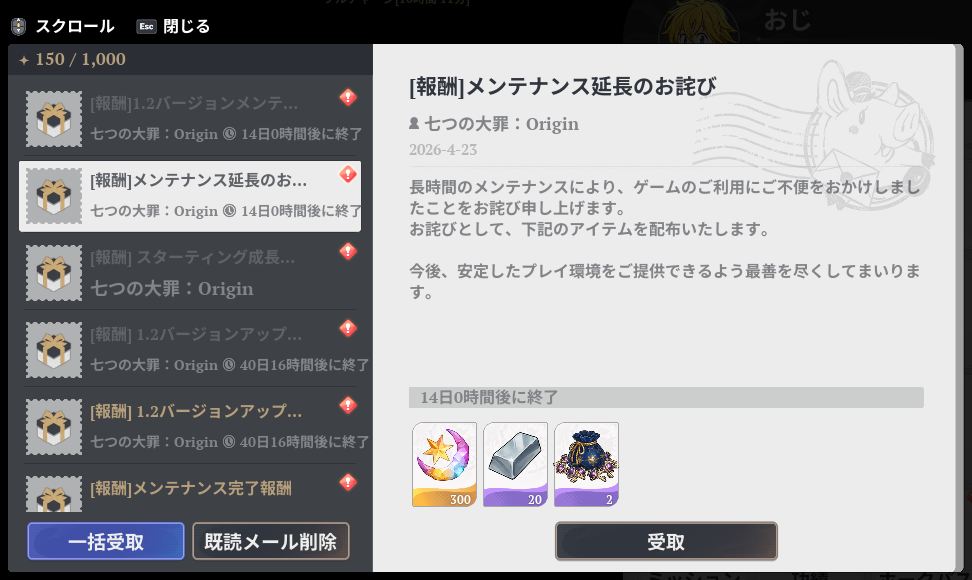Select the メンテナンス延長のお詫び mail entry

(x=190, y=196)
